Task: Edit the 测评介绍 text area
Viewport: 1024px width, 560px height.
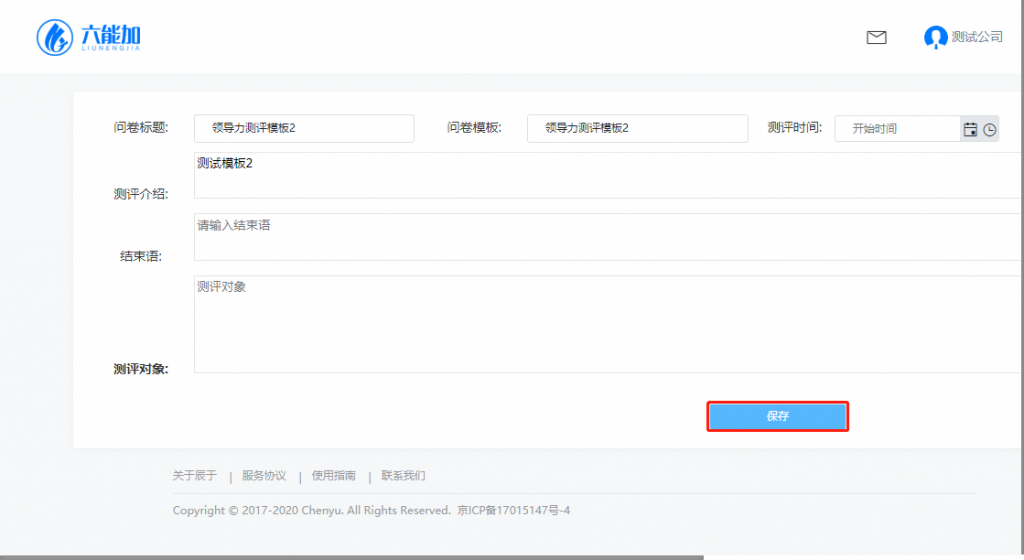Action: click(x=608, y=175)
